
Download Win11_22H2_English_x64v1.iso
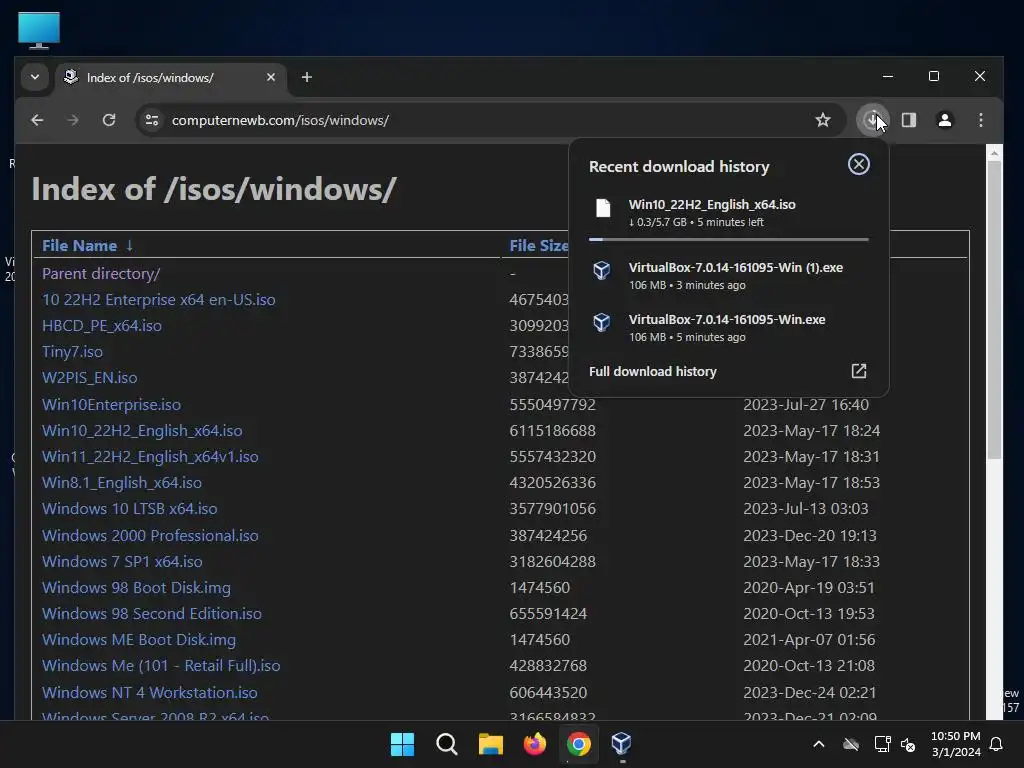point(150,456)
